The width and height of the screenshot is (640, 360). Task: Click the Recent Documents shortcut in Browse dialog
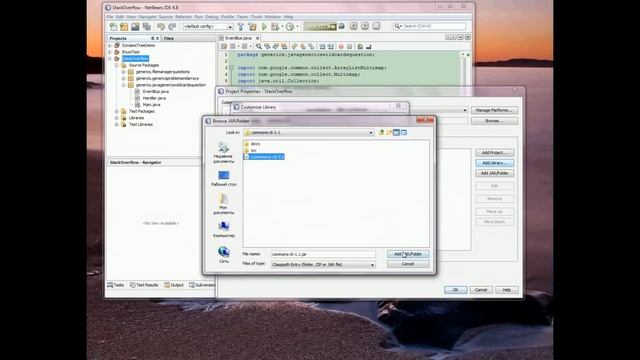[223, 153]
